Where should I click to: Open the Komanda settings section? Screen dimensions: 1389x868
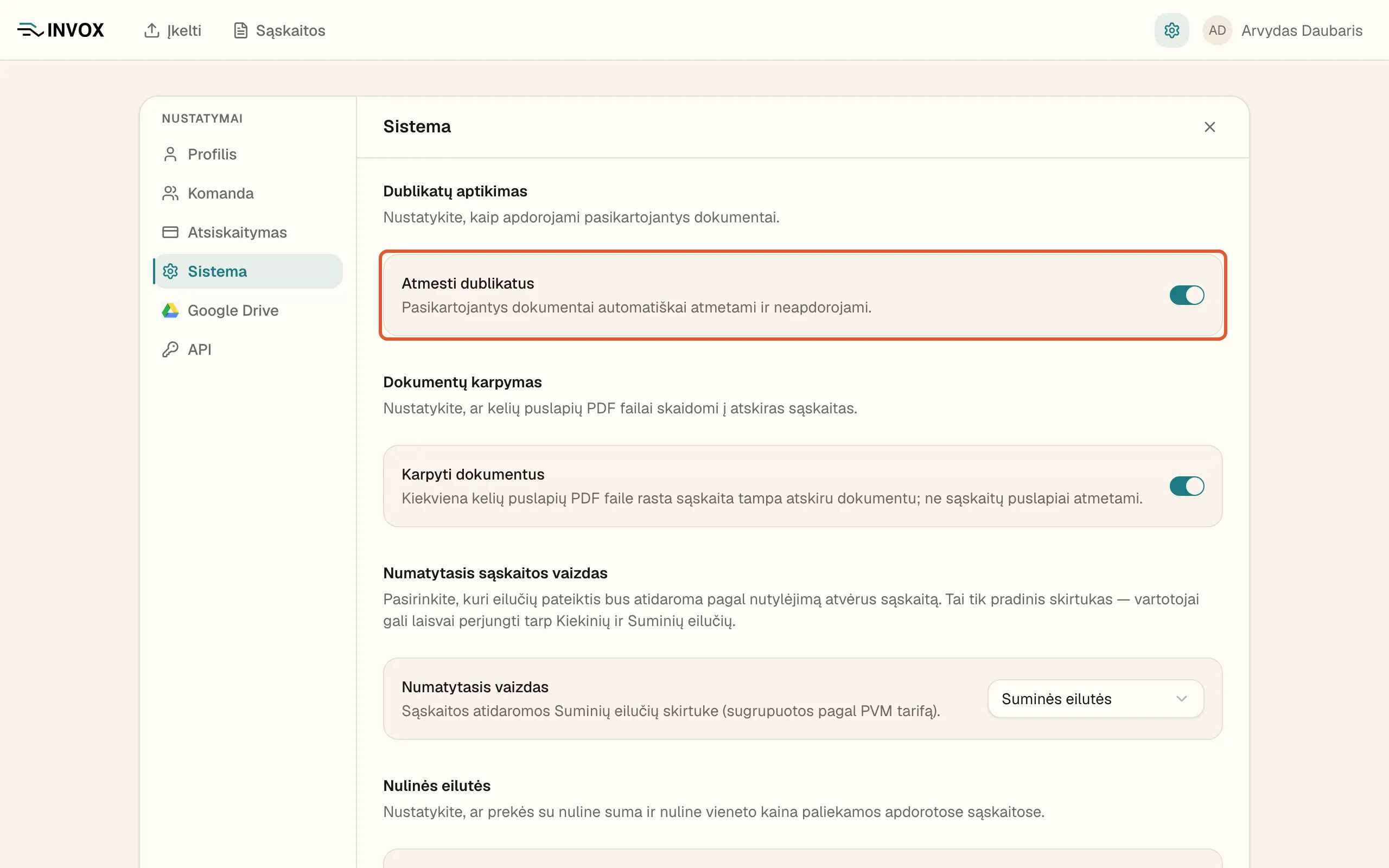(x=248, y=194)
